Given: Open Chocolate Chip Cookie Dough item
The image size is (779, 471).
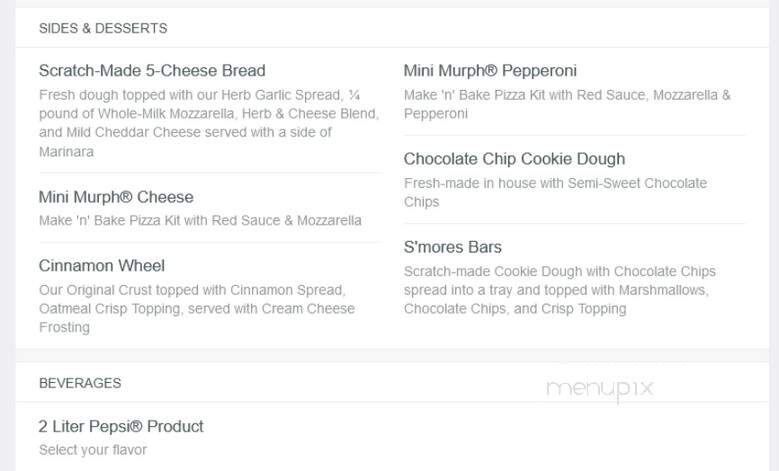Looking at the screenshot, I should point(514,159).
